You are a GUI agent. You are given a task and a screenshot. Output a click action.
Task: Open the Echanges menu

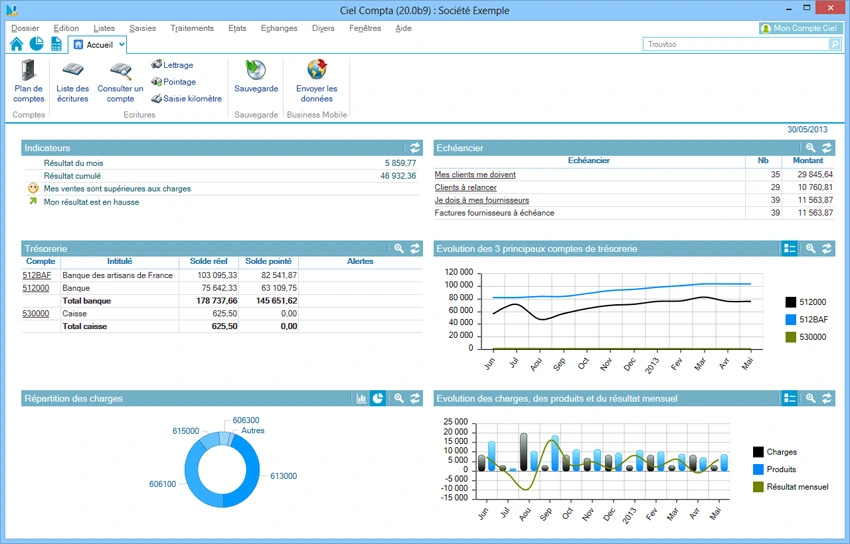click(279, 28)
